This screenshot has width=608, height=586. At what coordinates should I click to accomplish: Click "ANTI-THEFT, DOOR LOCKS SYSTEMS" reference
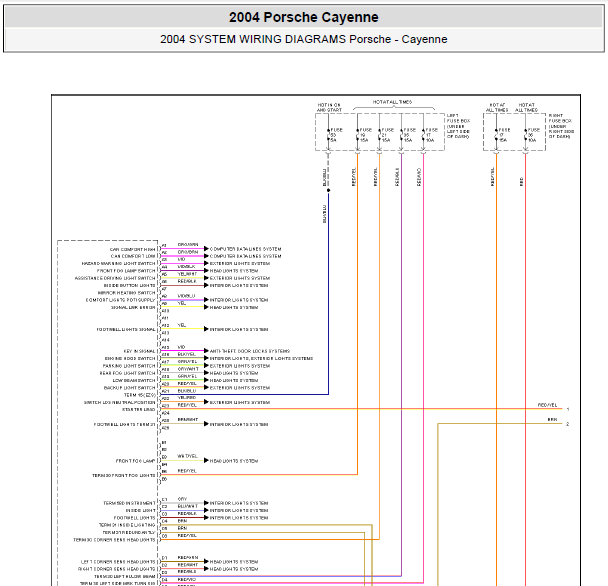coord(250,351)
